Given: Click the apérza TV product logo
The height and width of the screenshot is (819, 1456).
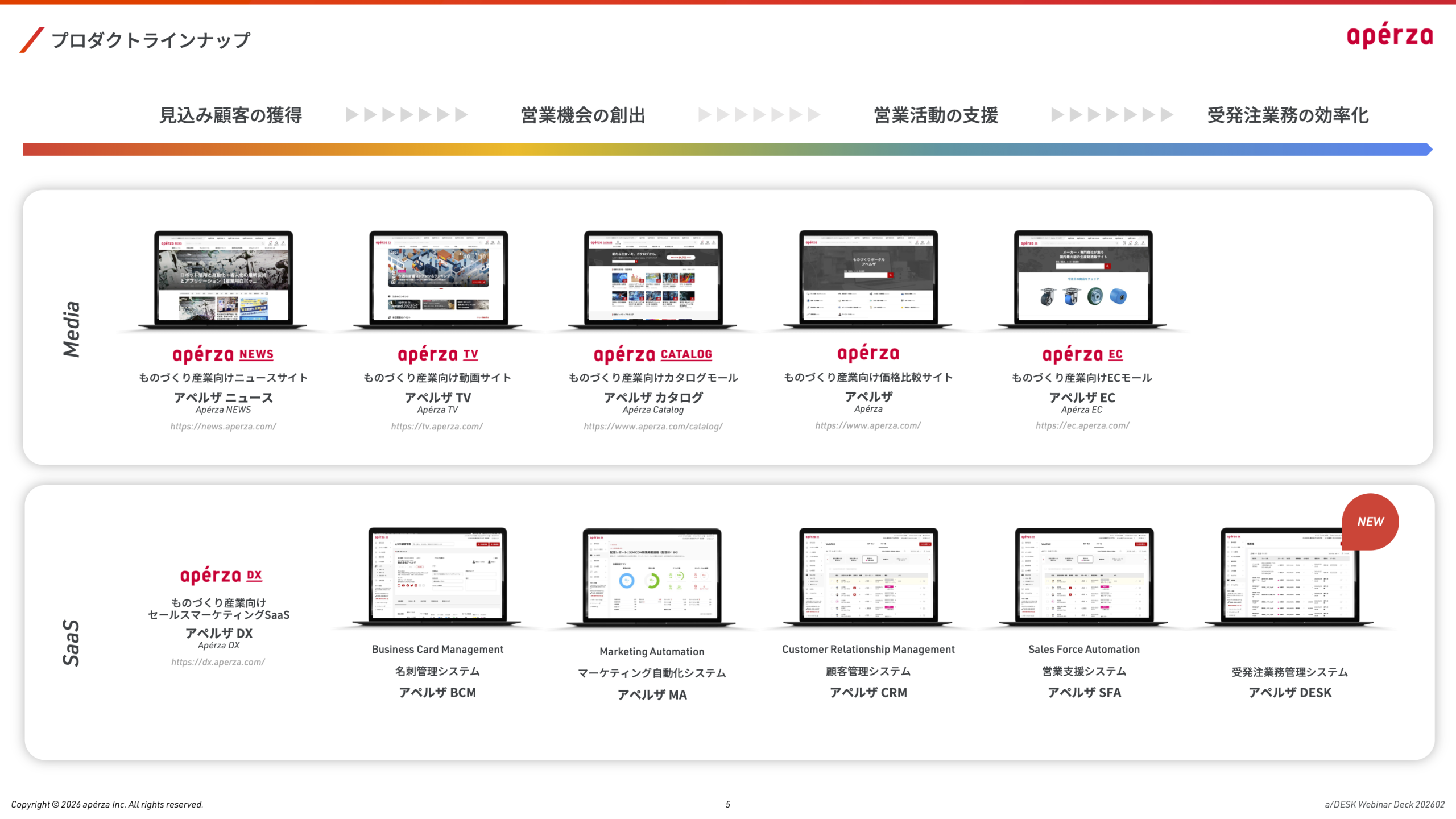Looking at the screenshot, I should pos(437,355).
